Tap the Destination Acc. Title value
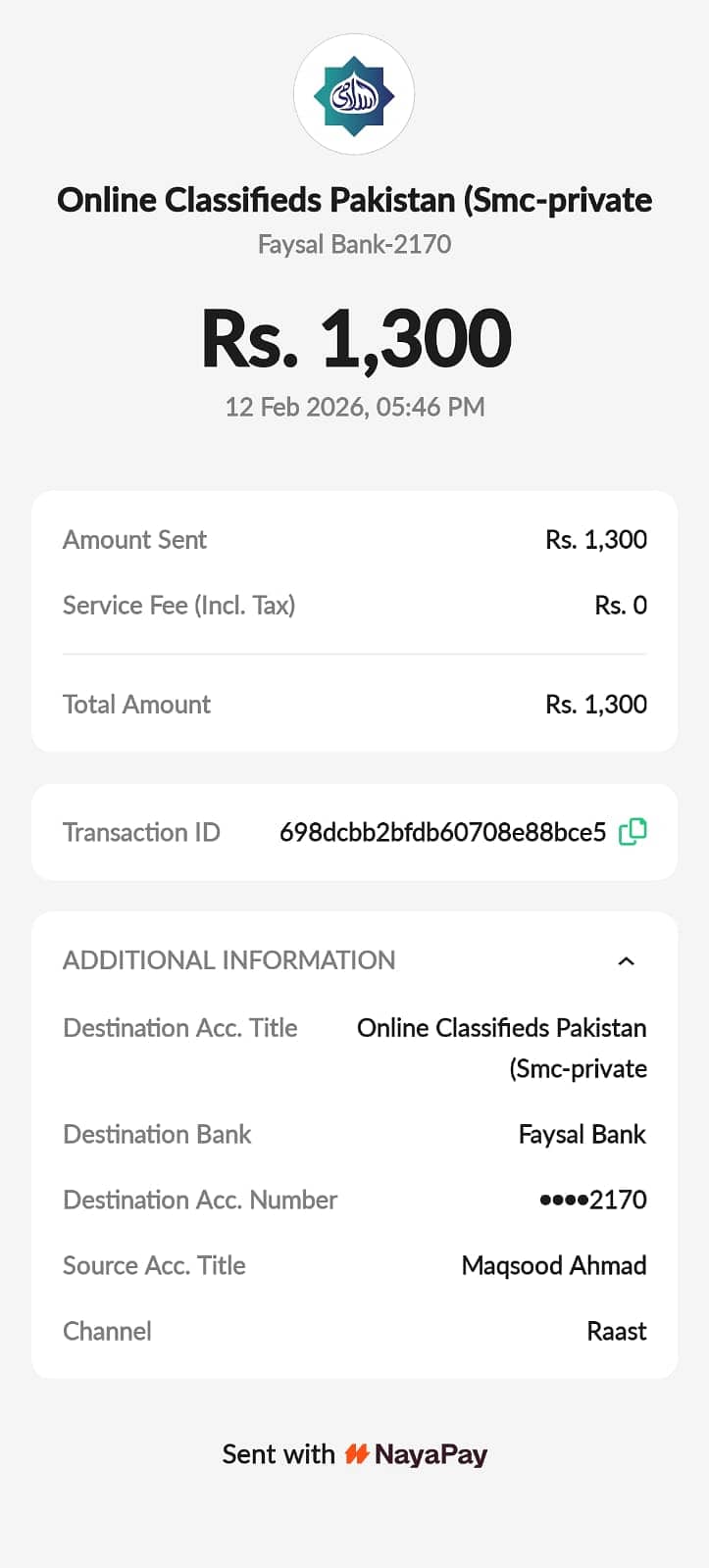This screenshot has width=709, height=1568. pos(501,1048)
